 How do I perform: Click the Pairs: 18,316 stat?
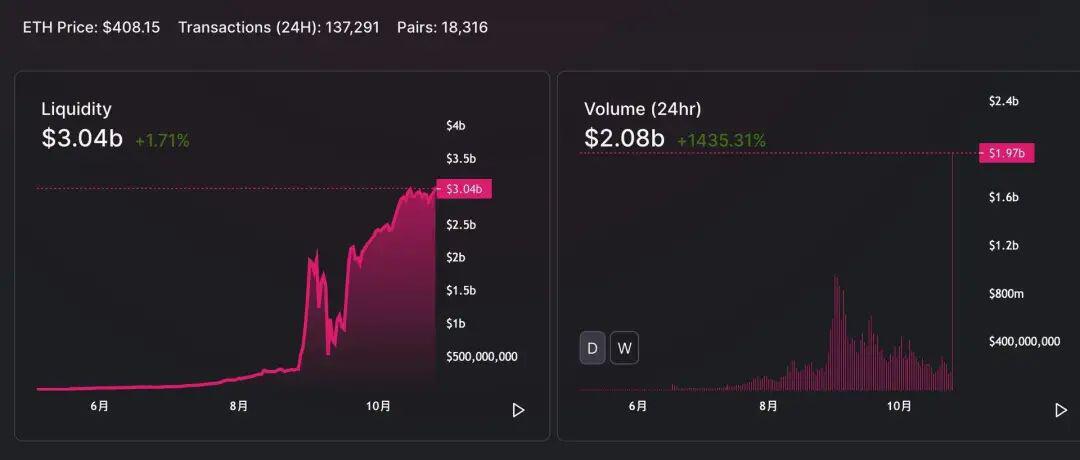(x=442, y=28)
